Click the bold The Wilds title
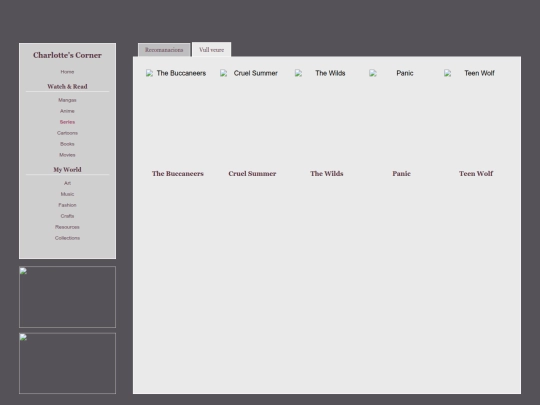The height and width of the screenshot is (405, 540). [327, 174]
